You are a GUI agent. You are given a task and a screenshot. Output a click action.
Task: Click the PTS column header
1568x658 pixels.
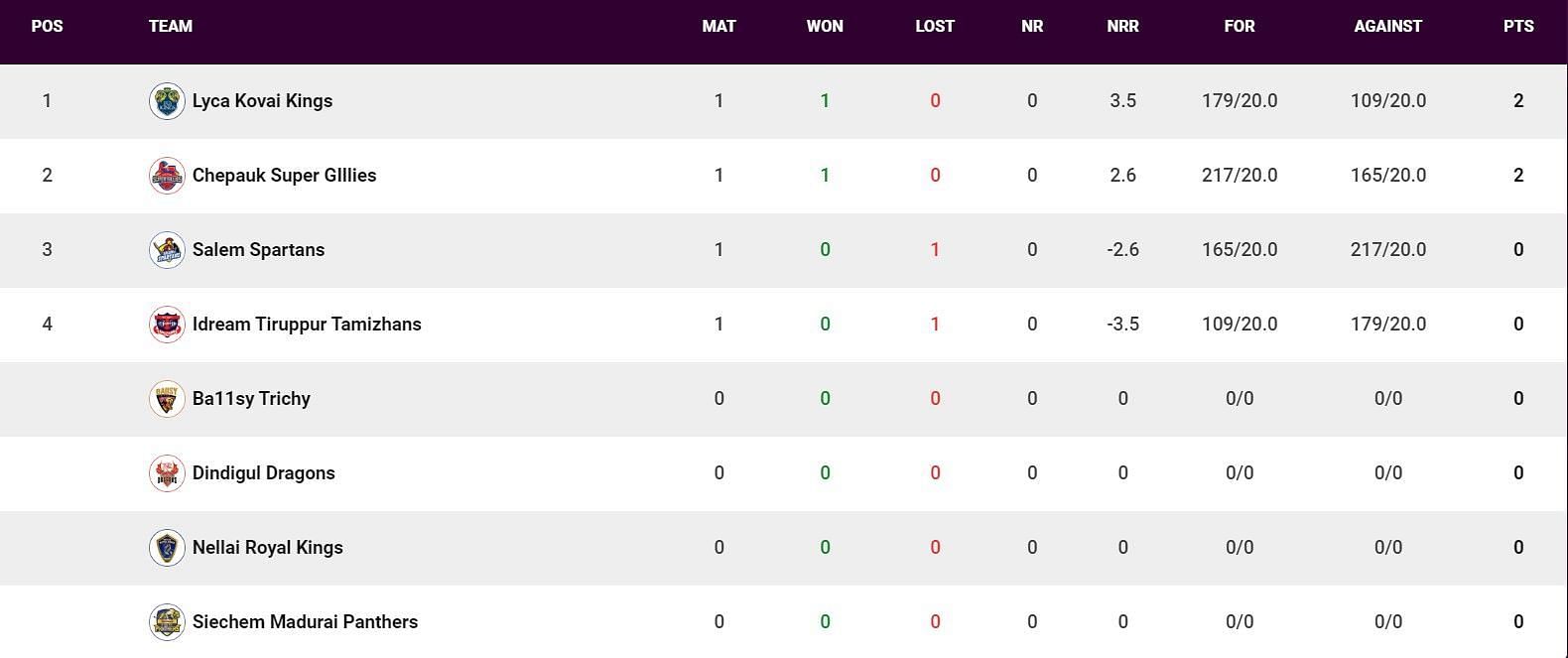click(1518, 26)
